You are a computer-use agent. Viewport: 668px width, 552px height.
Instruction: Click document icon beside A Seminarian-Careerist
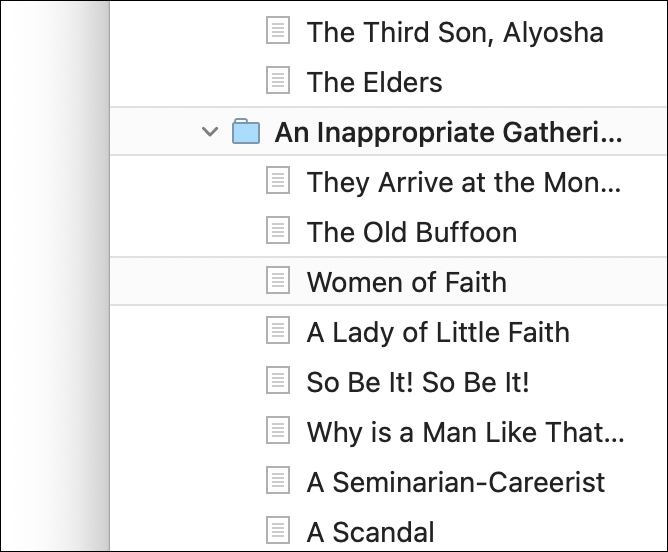[x=278, y=481]
